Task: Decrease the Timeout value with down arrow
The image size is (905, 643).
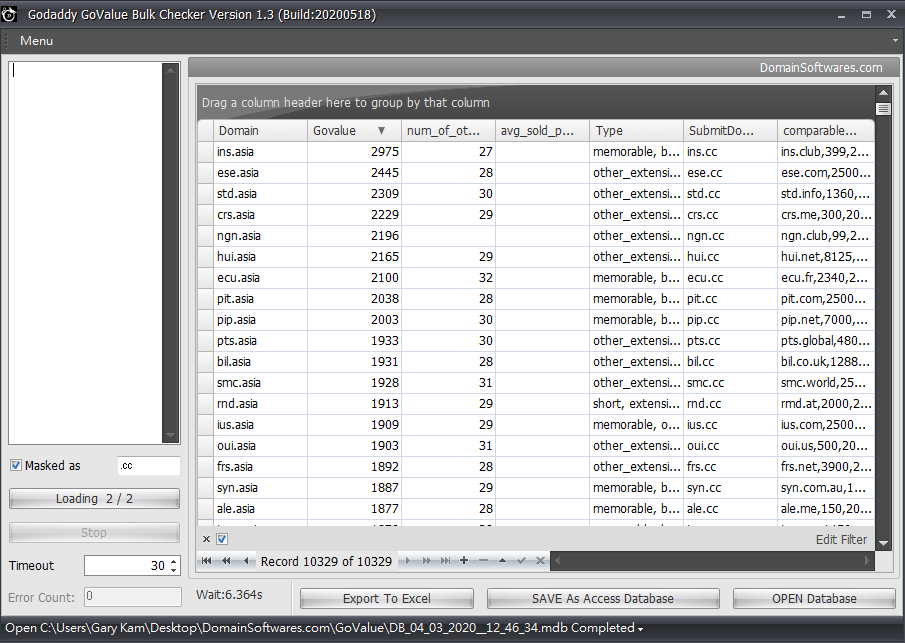Action: pos(174,570)
